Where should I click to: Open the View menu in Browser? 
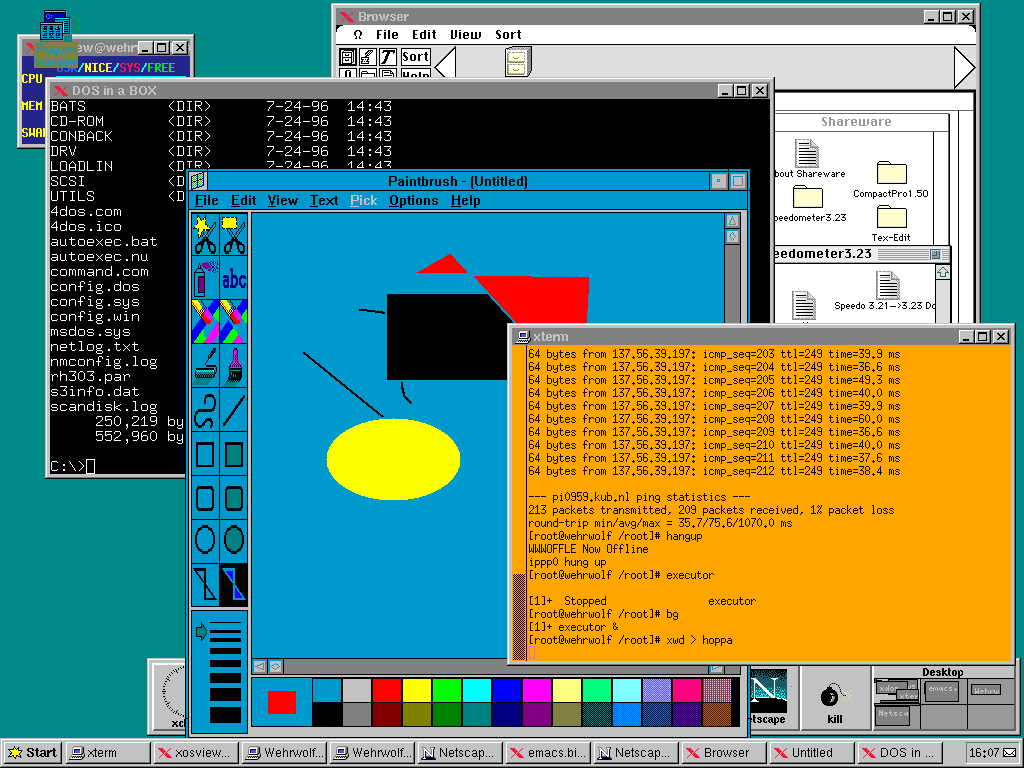(465, 34)
